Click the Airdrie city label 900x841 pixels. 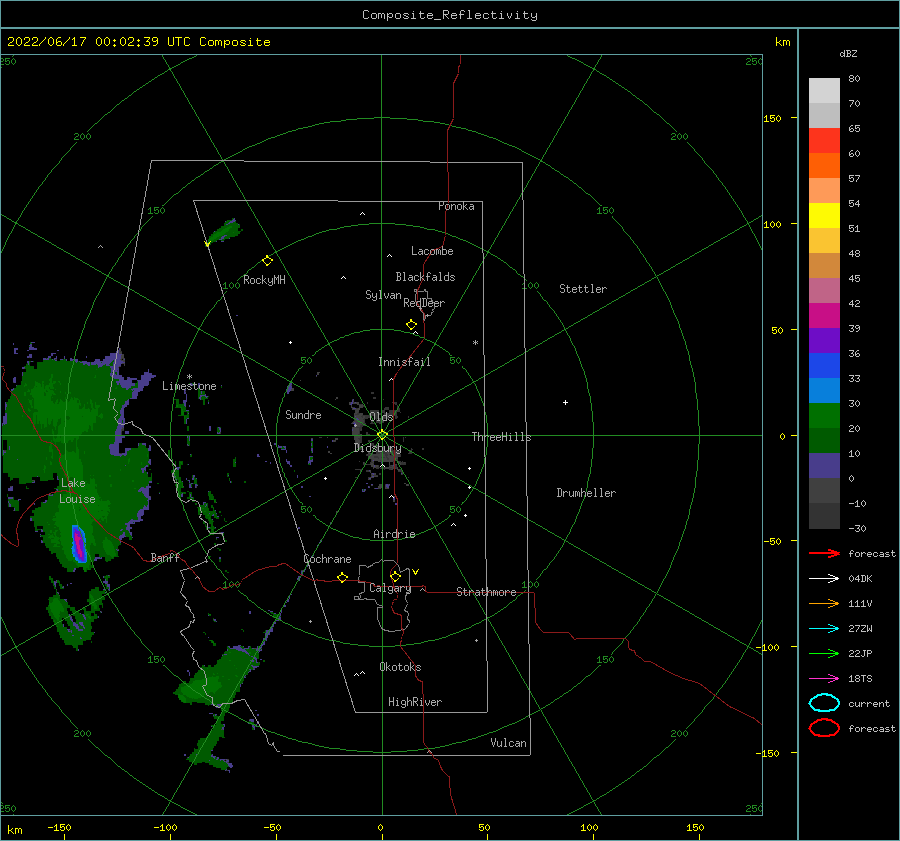(394, 534)
